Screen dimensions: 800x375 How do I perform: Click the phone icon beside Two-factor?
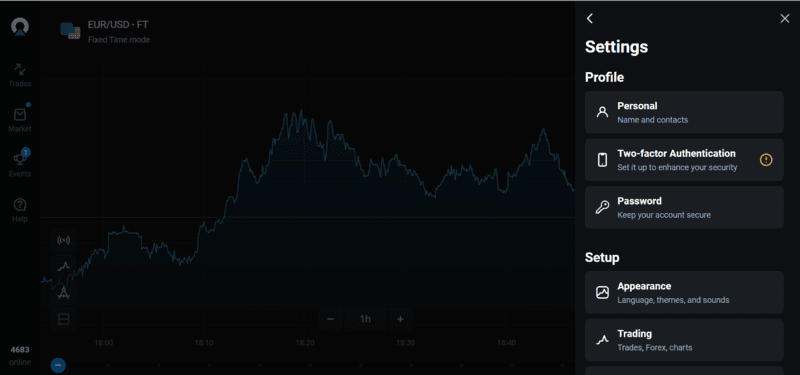click(x=603, y=160)
